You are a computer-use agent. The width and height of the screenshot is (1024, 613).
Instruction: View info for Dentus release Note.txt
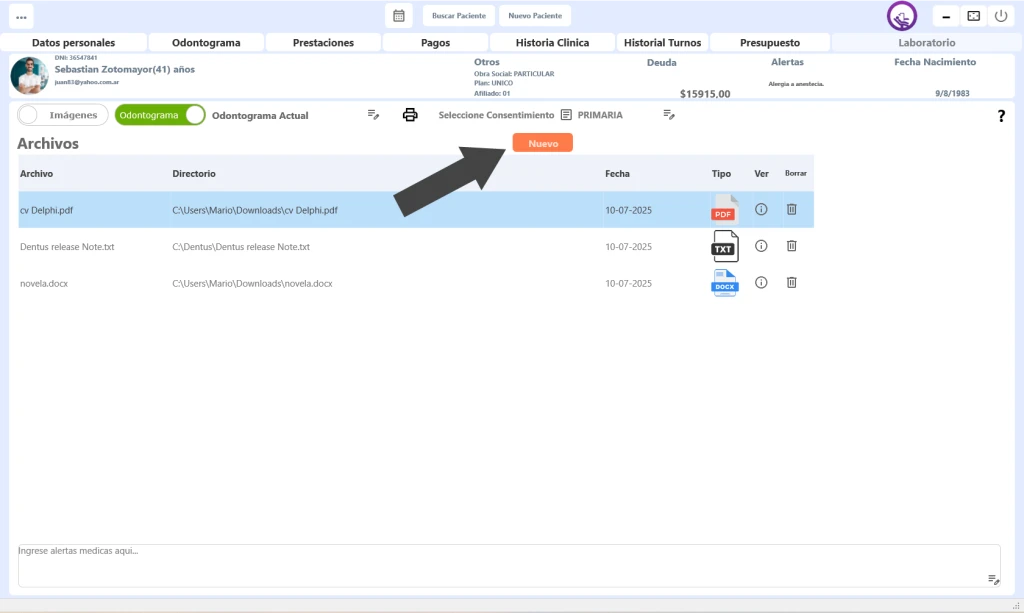pos(761,246)
